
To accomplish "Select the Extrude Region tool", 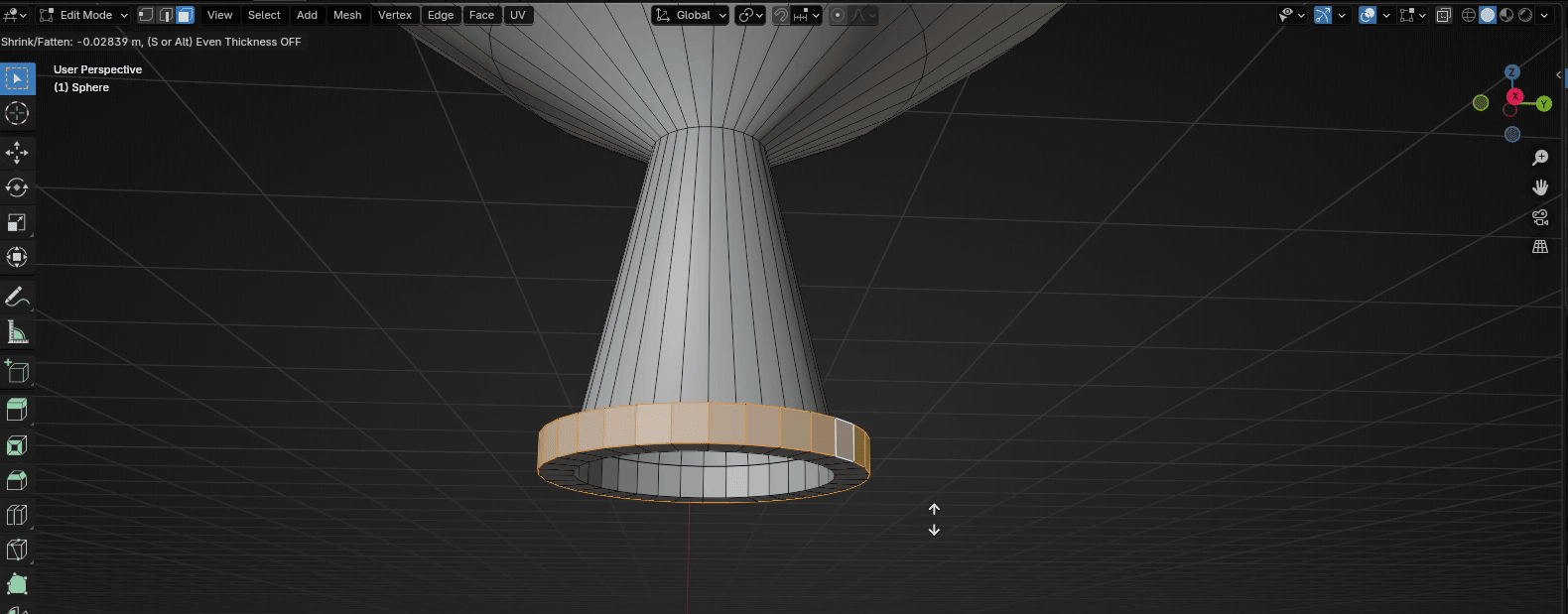I will click(17, 409).
